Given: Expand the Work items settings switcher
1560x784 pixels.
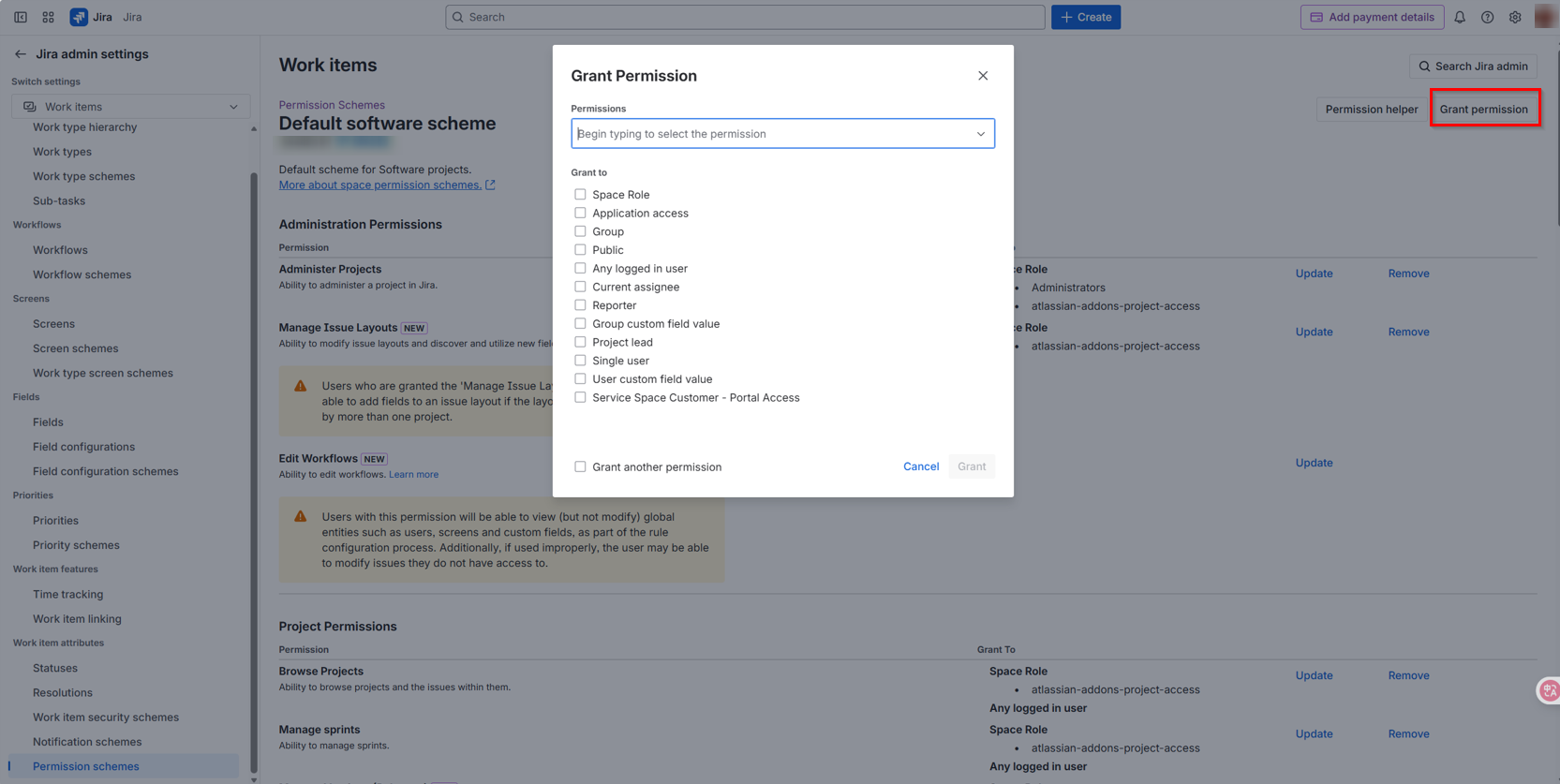Looking at the screenshot, I should tap(131, 107).
